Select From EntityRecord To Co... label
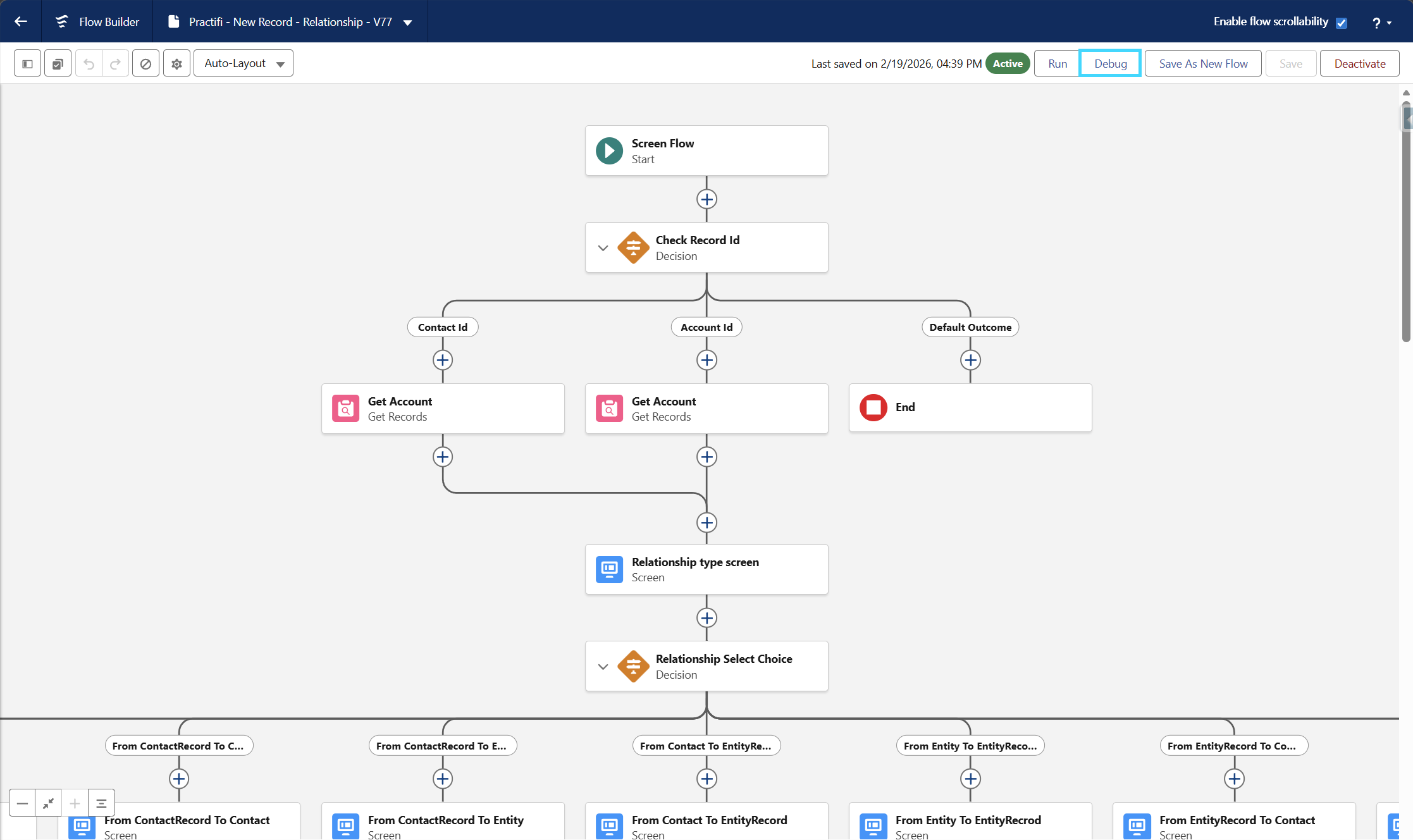The width and height of the screenshot is (1413, 840). tap(1234, 746)
